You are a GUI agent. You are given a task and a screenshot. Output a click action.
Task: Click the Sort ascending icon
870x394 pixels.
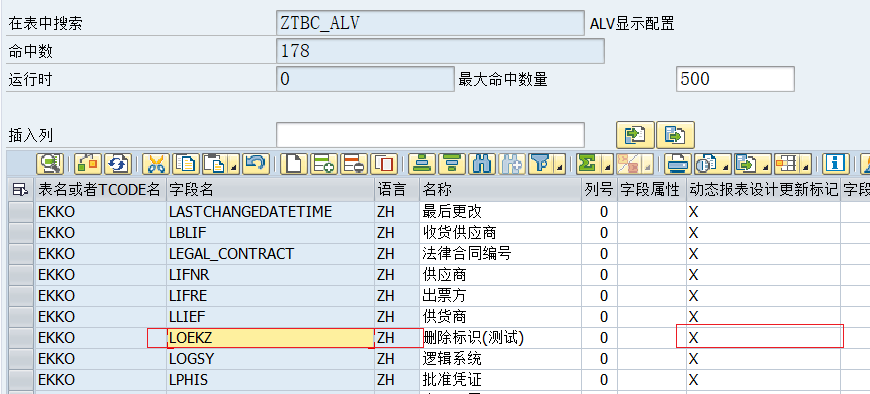pyautogui.click(x=422, y=164)
